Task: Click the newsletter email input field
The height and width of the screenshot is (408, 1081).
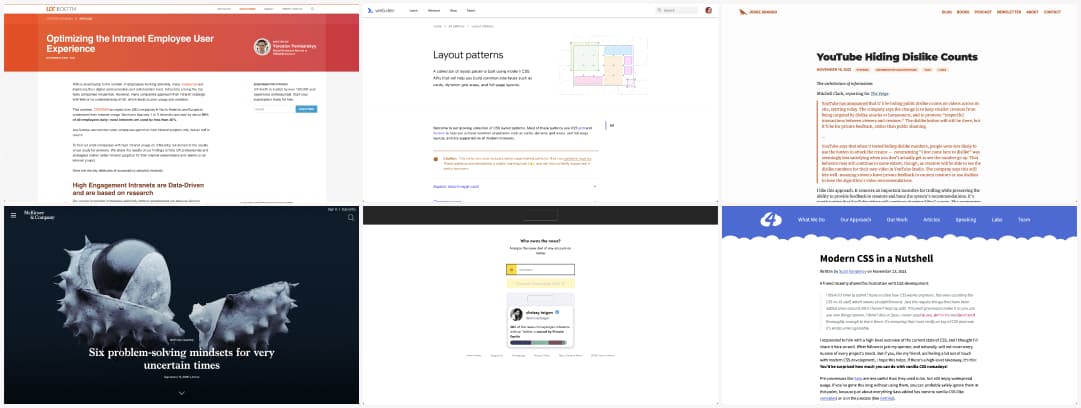Action: click(x=273, y=109)
